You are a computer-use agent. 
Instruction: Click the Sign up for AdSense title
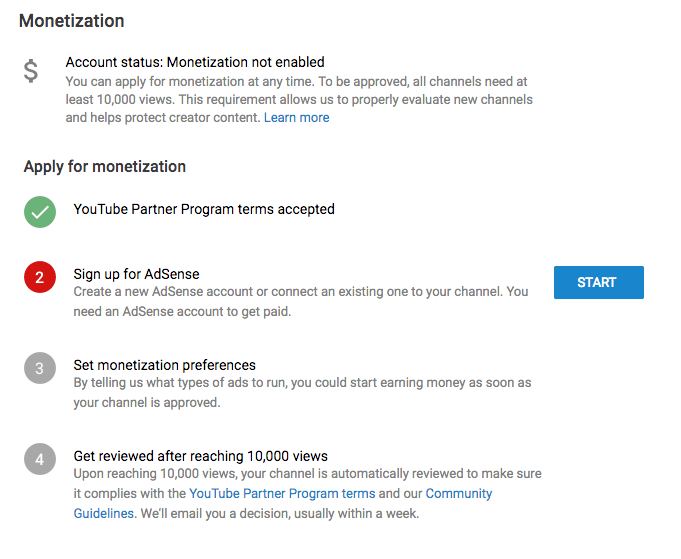[x=136, y=274]
